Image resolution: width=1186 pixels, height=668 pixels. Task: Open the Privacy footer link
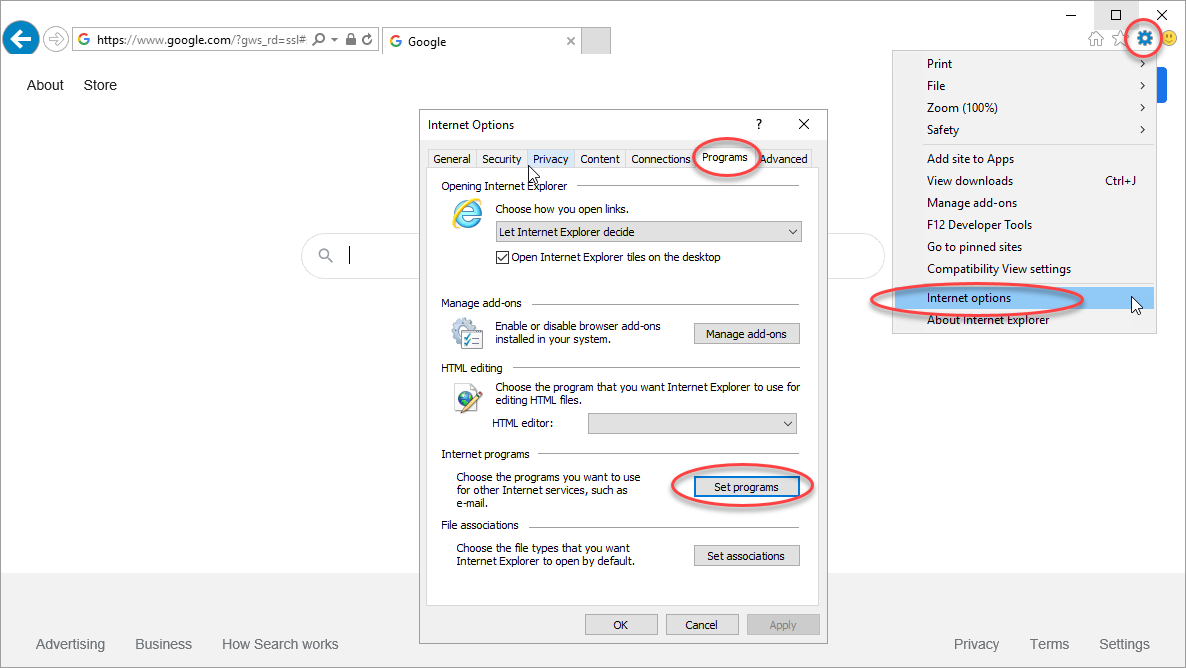coord(976,645)
